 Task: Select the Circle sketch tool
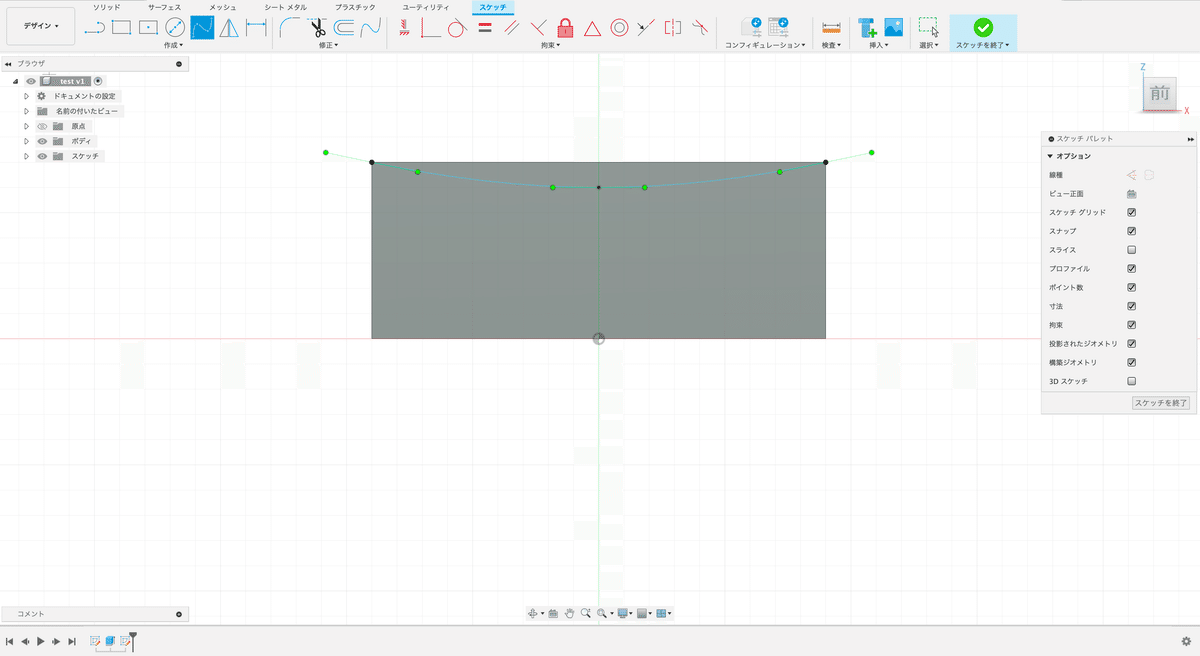(175, 28)
